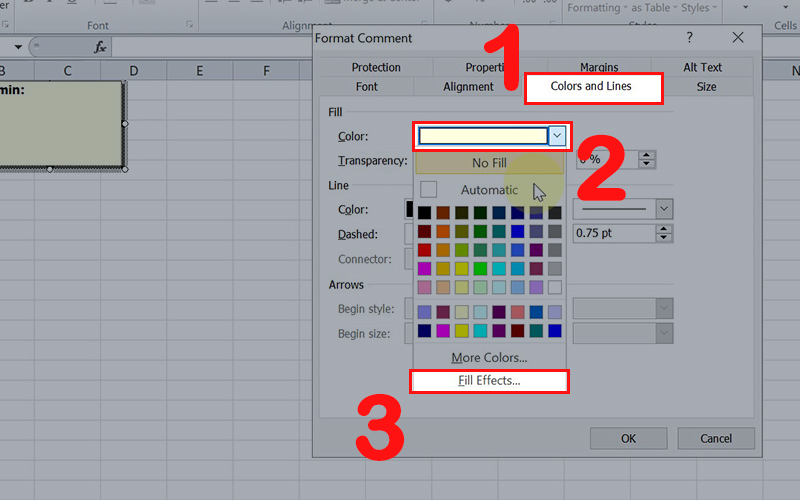800x500 pixels.
Task: Select column F header
Action: (x=266, y=71)
